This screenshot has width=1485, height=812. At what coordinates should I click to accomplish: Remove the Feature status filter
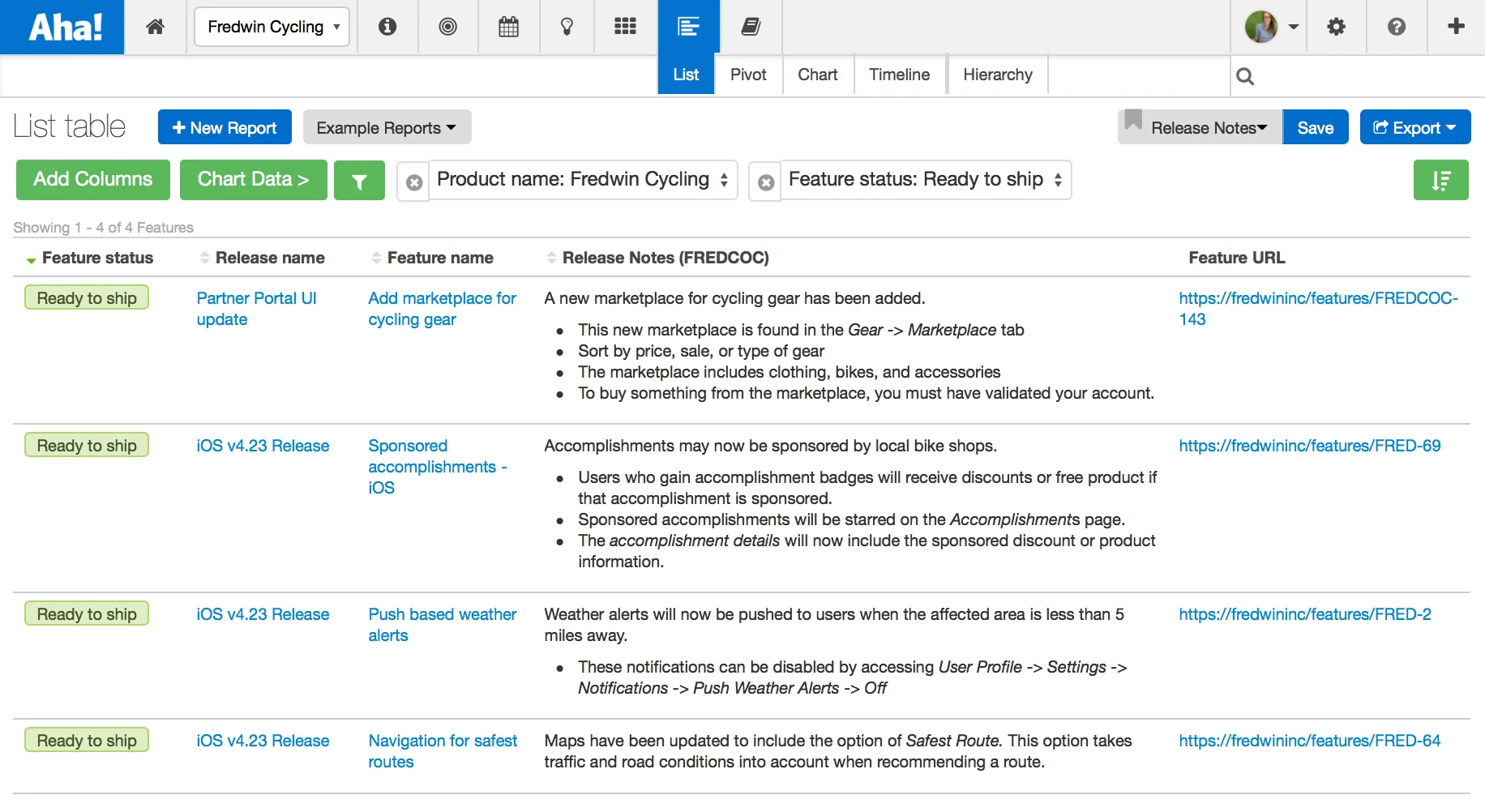pos(766,182)
